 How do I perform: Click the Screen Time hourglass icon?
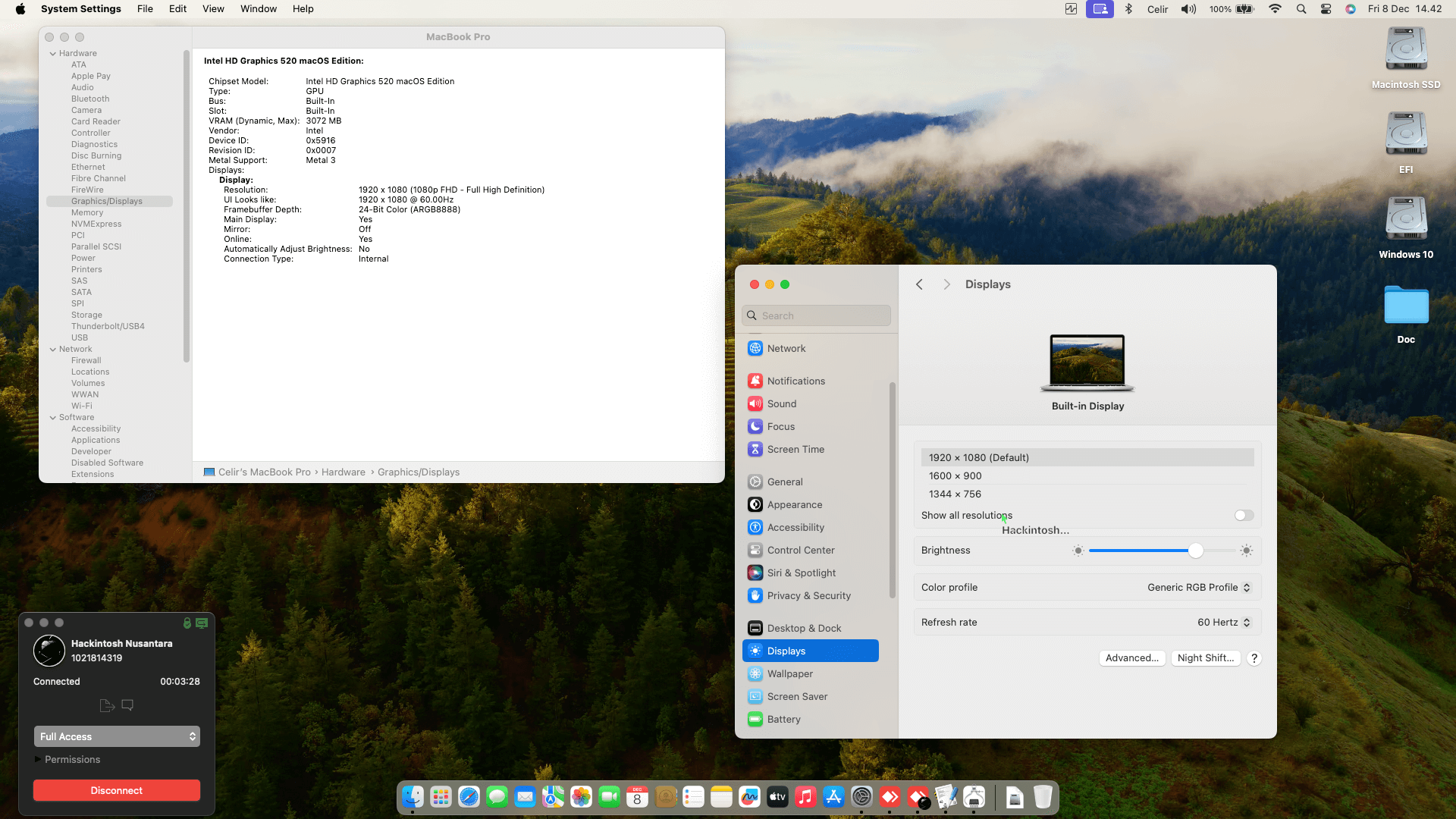(x=755, y=449)
